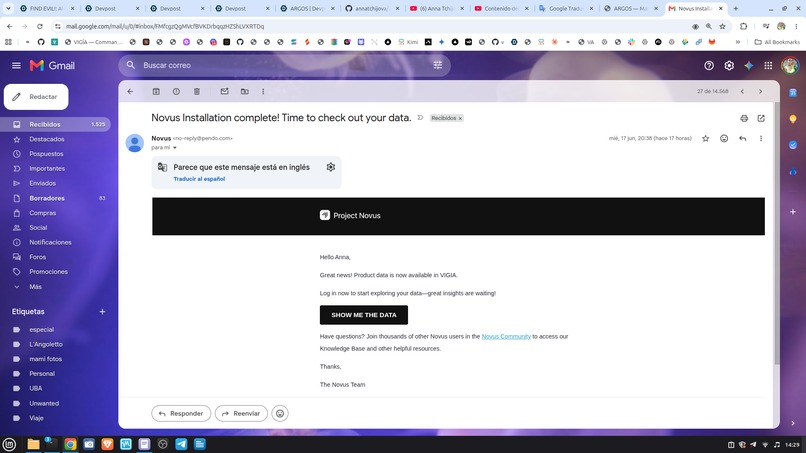This screenshot has width=806, height=453.
Task: Remove the Recibidos label from the email
Action: tap(461, 118)
